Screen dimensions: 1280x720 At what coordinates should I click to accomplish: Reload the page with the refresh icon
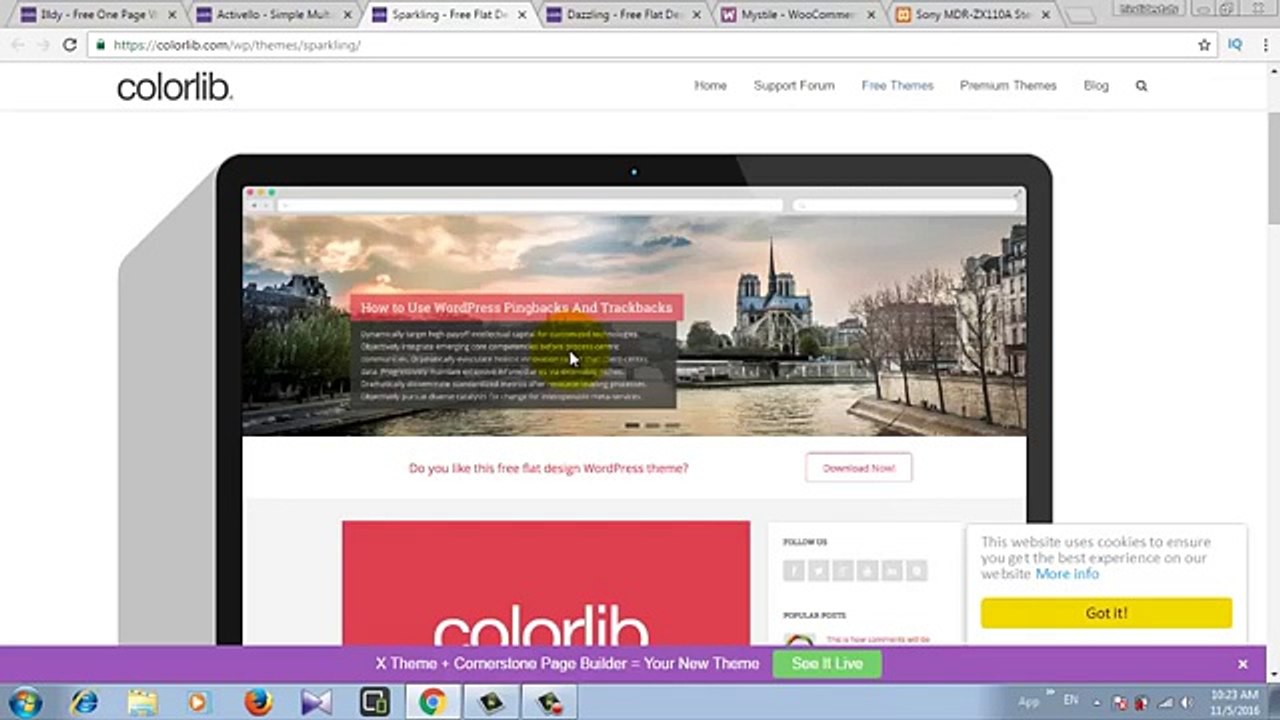pos(69,45)
